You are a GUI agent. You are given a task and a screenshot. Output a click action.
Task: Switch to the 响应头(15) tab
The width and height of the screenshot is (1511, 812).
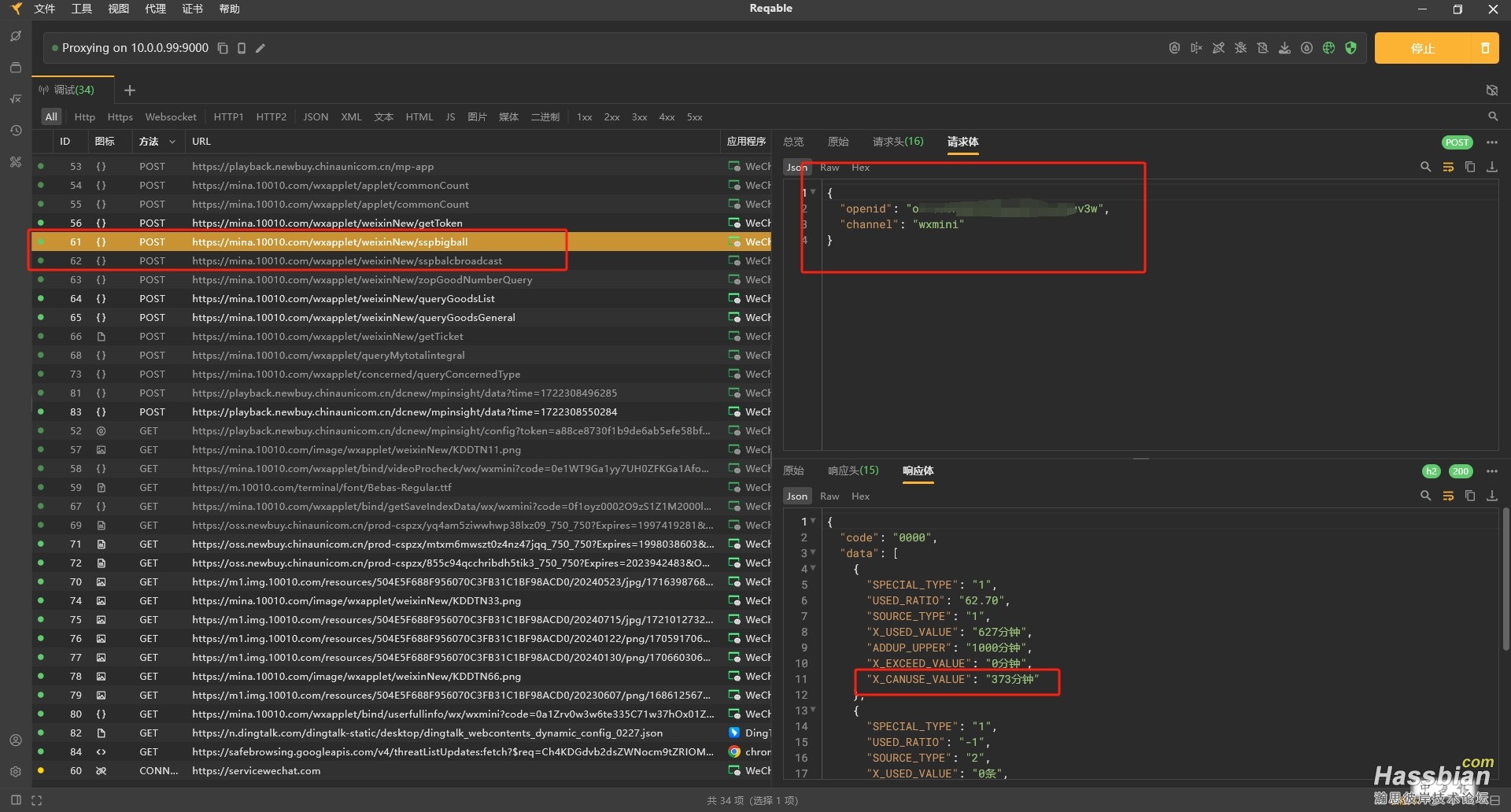tap(853, 471)
